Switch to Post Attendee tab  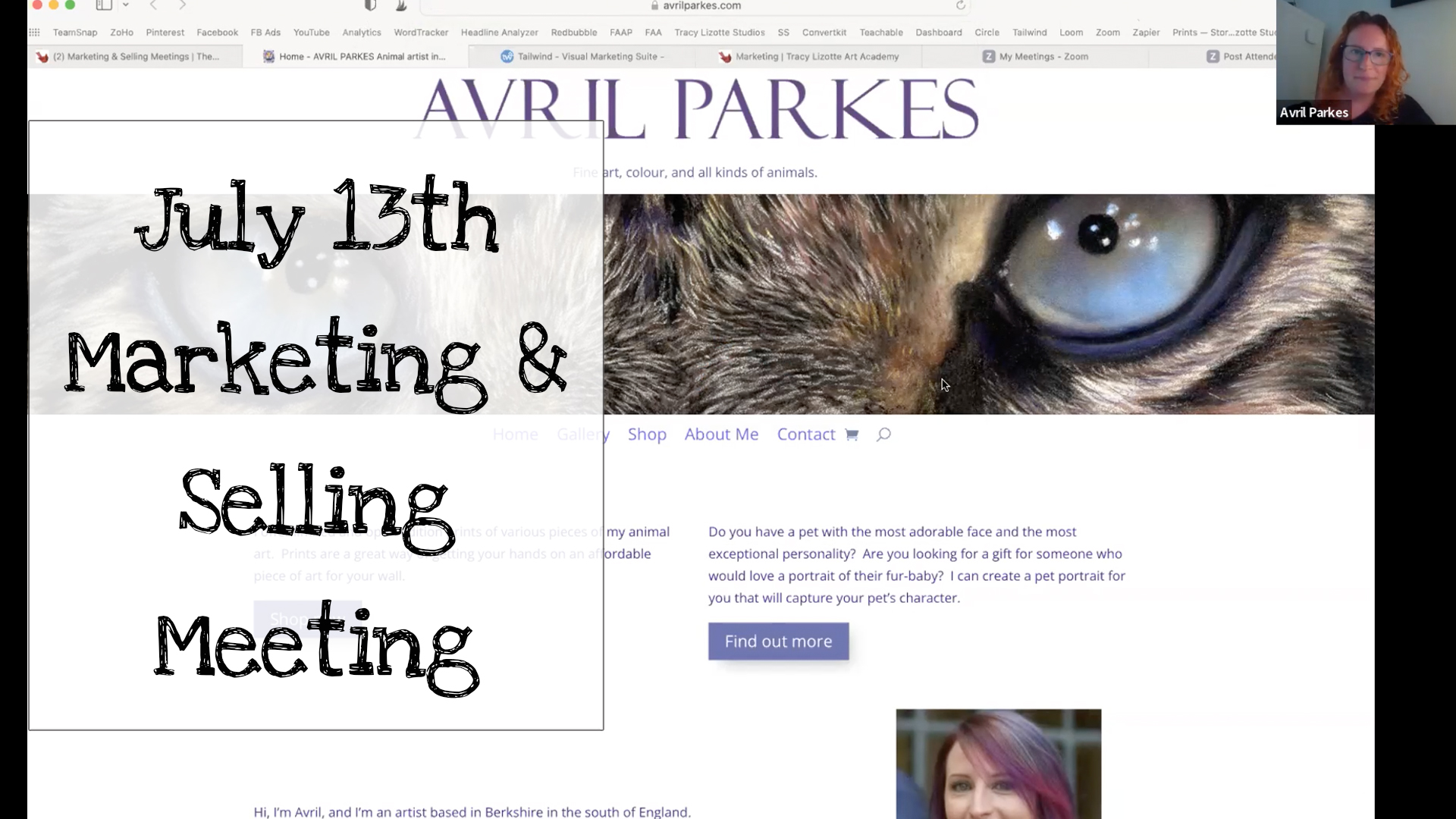[x=1213, y=57]
